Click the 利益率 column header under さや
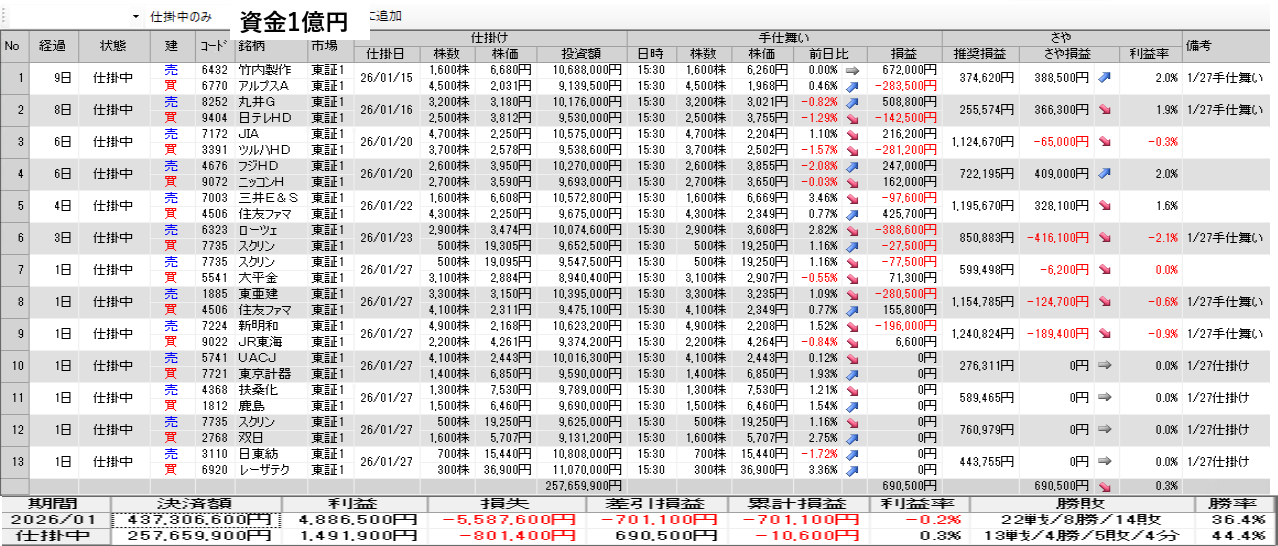This screenshot has width=1278, height=546. click(1149, 53)
